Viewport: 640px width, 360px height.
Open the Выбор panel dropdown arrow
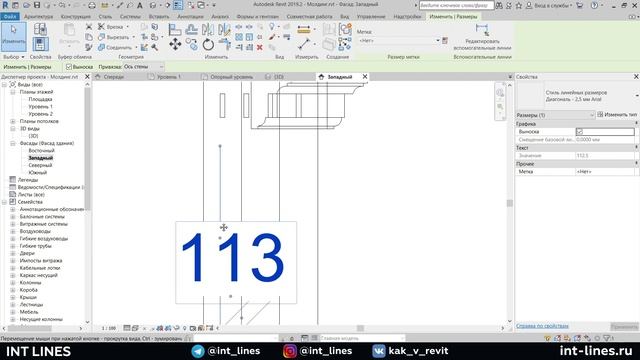(x=22, y=57)
